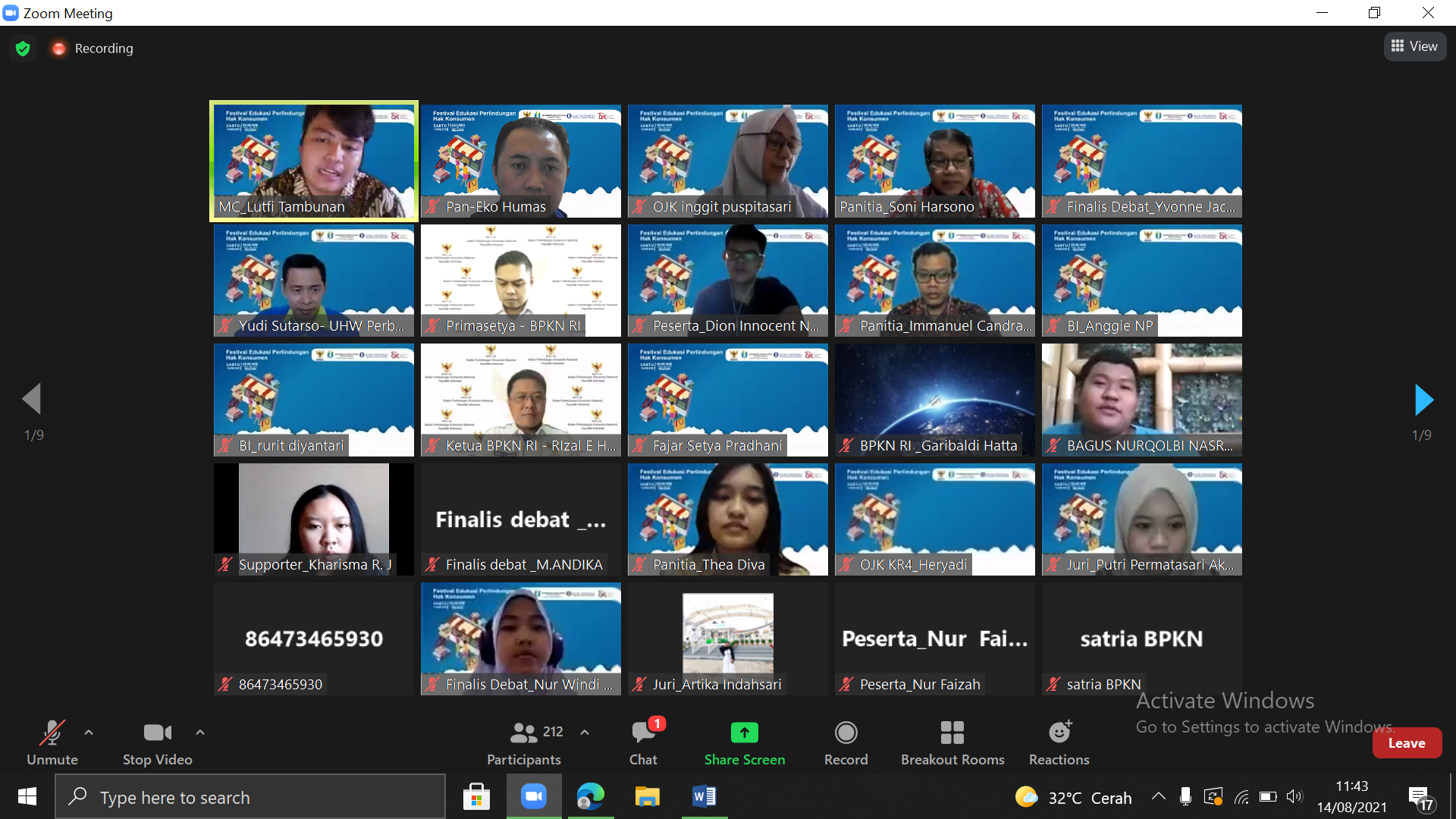Select Peserta_Nur Faizah tile

point(935,639)
